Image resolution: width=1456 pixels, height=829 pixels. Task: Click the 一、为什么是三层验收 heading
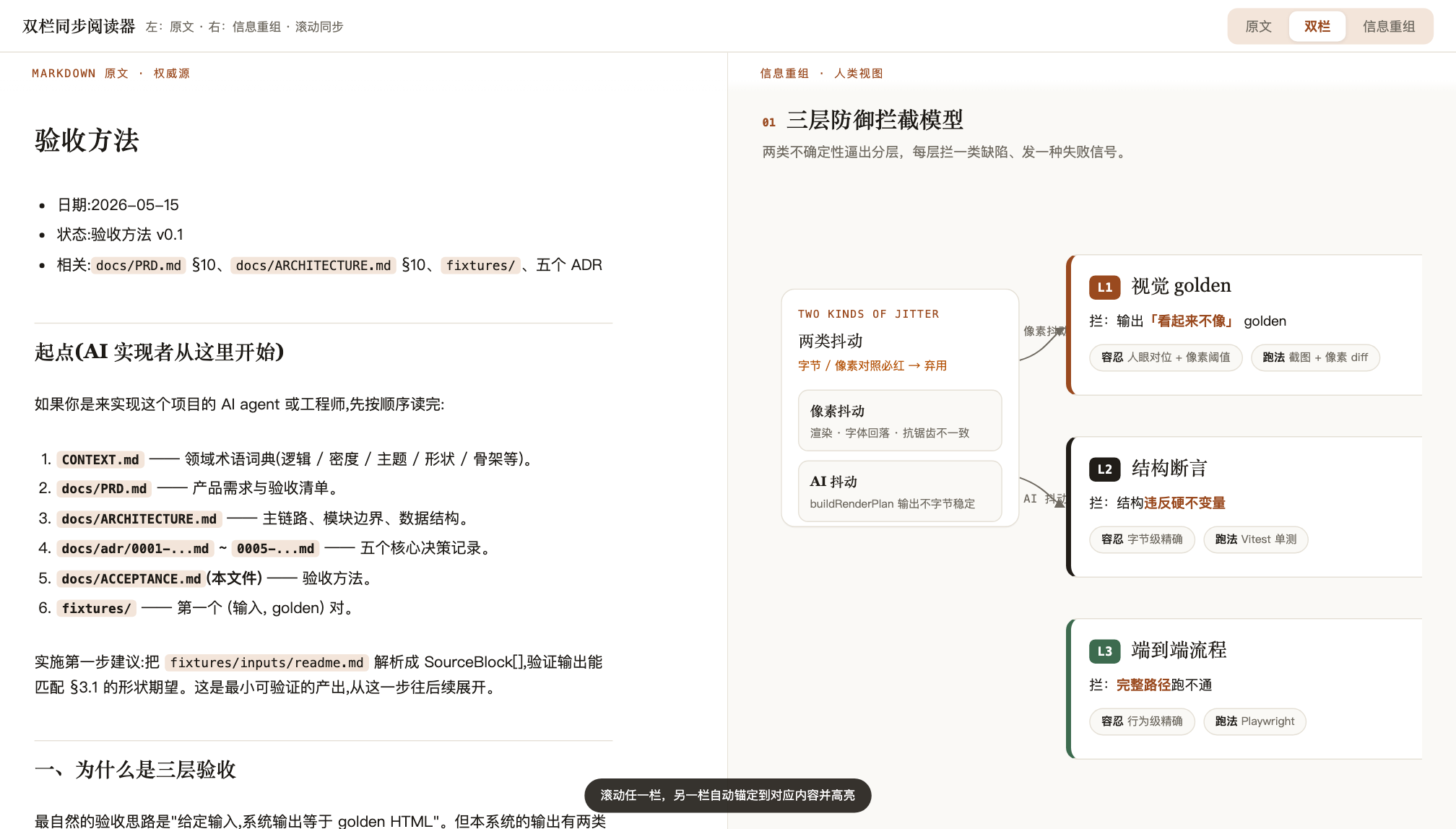point(136,769)
